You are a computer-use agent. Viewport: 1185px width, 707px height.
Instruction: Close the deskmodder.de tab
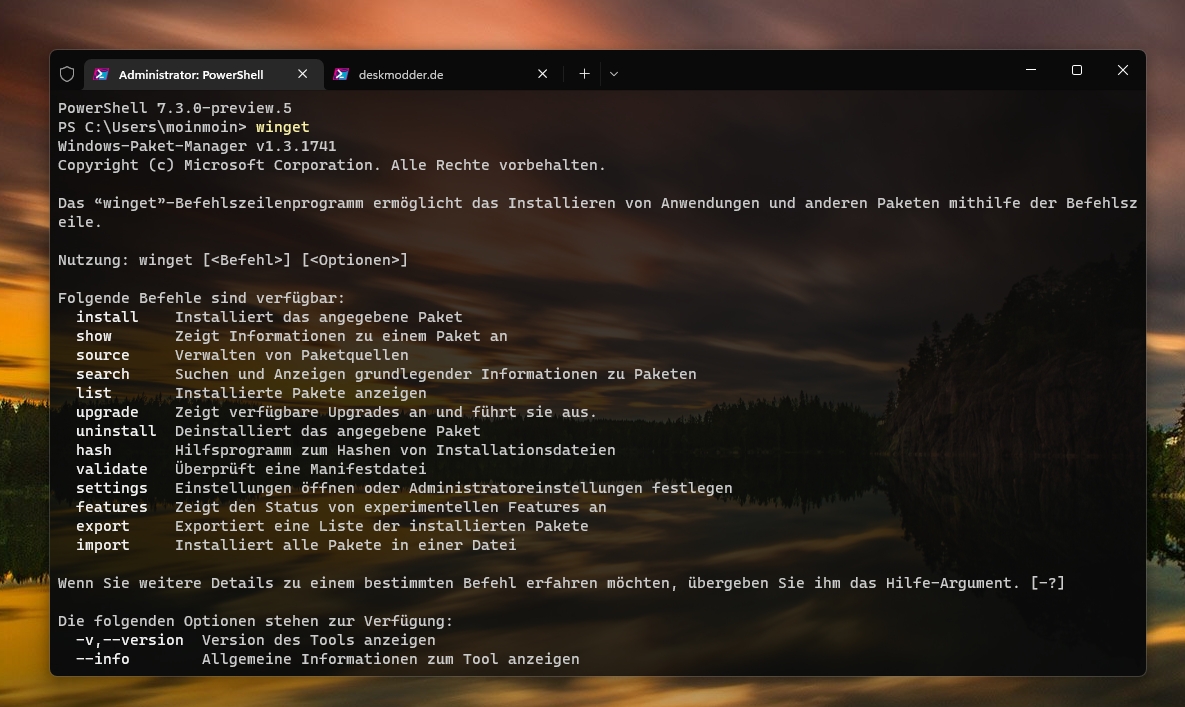coord(542,74)
